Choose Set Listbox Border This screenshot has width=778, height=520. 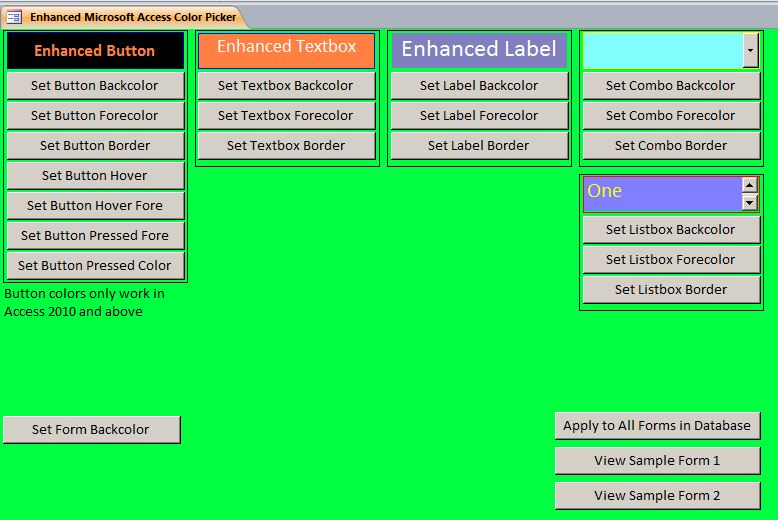click(x=671, y=290)
